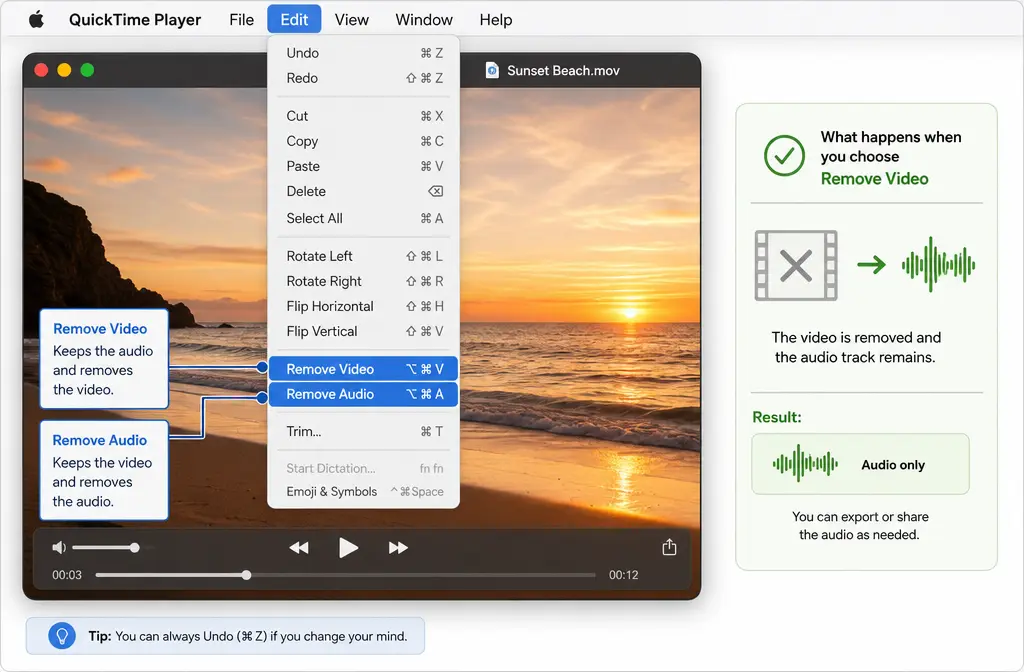Choose Remove Audio from the menu
The image size is (1024, 672).
point(363,394)
